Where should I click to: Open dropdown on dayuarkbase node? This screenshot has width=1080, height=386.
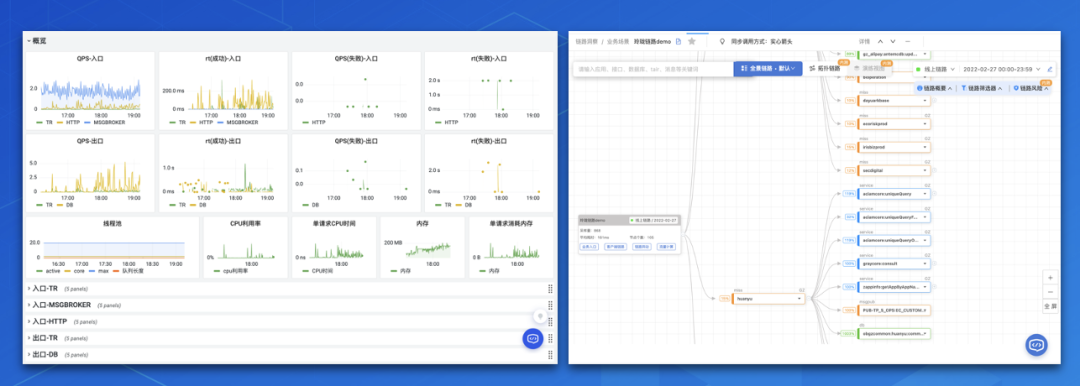(925, 101)
